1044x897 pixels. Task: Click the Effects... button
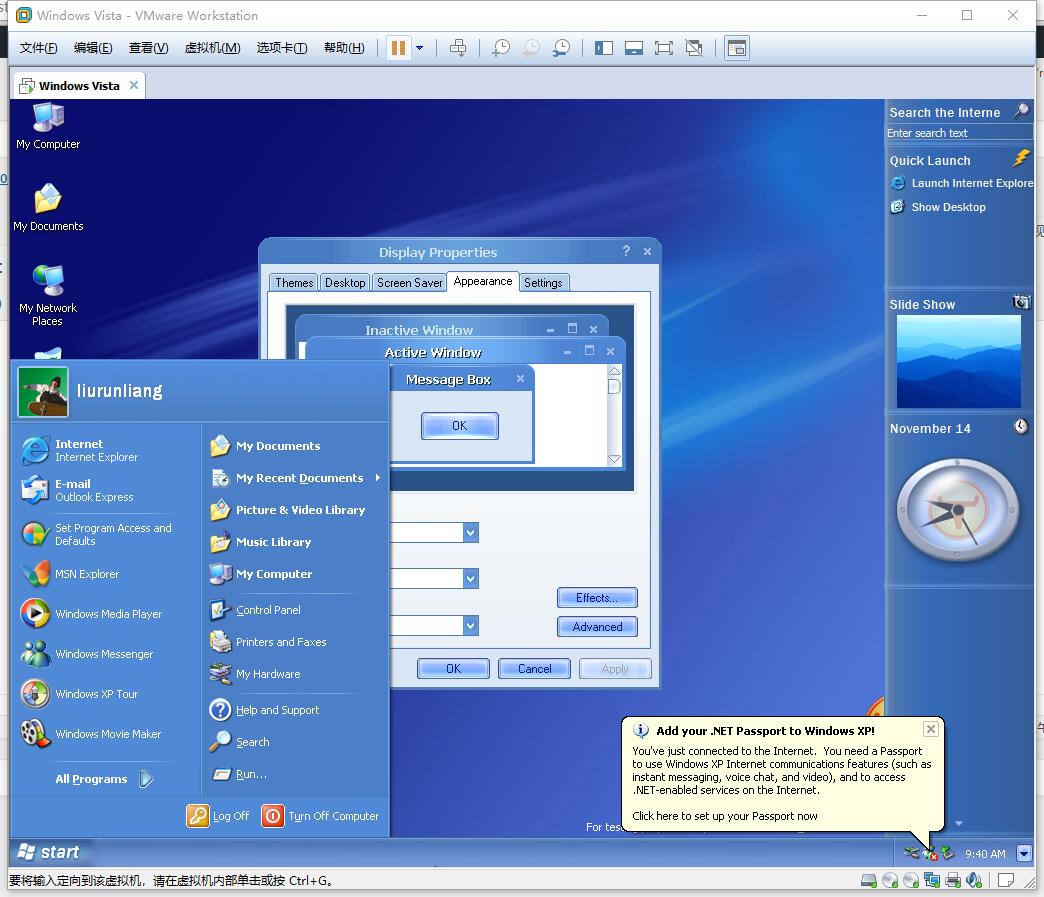click(597, 598)
